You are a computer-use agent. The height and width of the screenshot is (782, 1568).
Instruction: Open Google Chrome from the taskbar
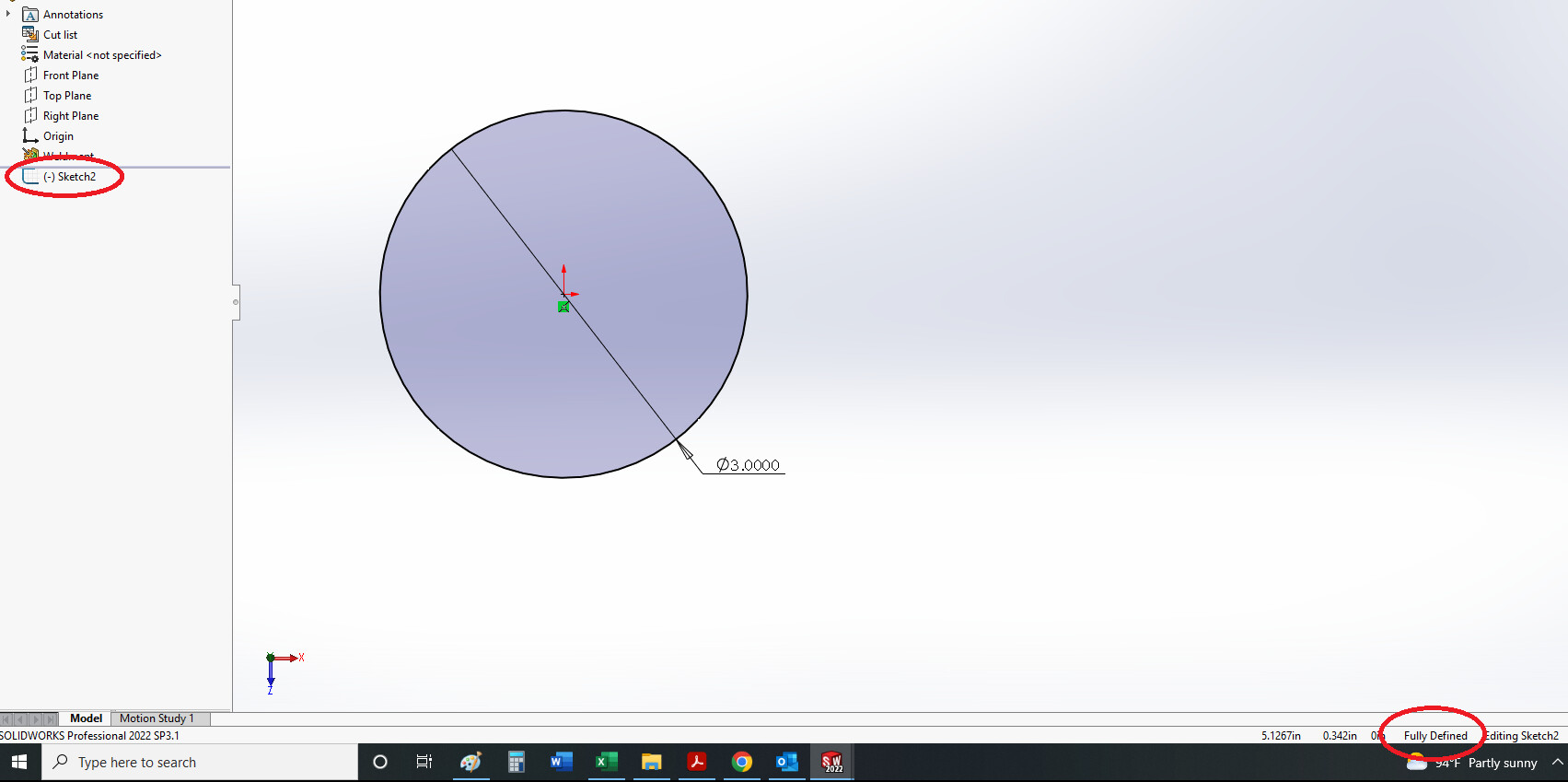point(741,763)
